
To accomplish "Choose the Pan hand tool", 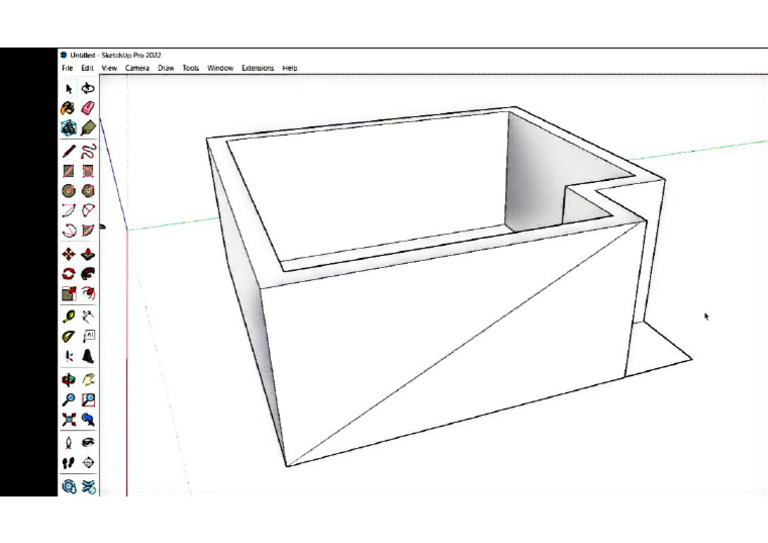I will click(x=88, y=379).
